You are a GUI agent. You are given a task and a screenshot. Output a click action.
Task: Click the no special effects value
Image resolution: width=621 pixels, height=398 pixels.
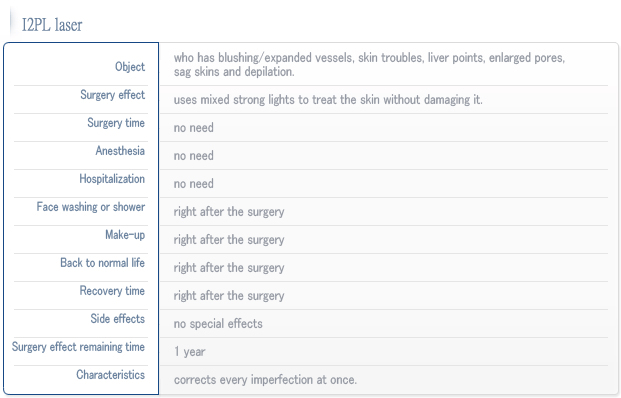(218, 324)
